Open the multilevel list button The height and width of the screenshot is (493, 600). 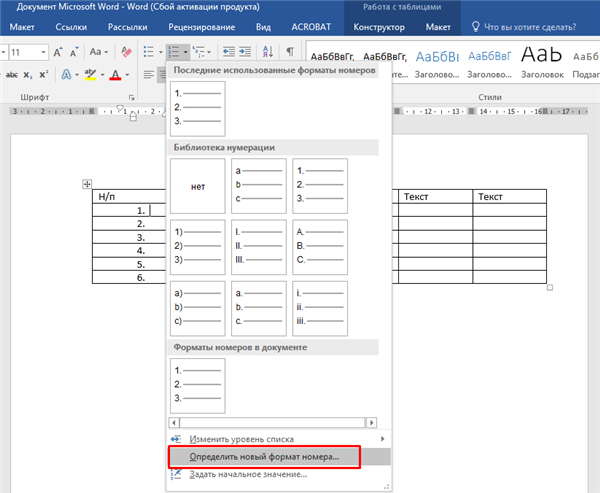199,52
